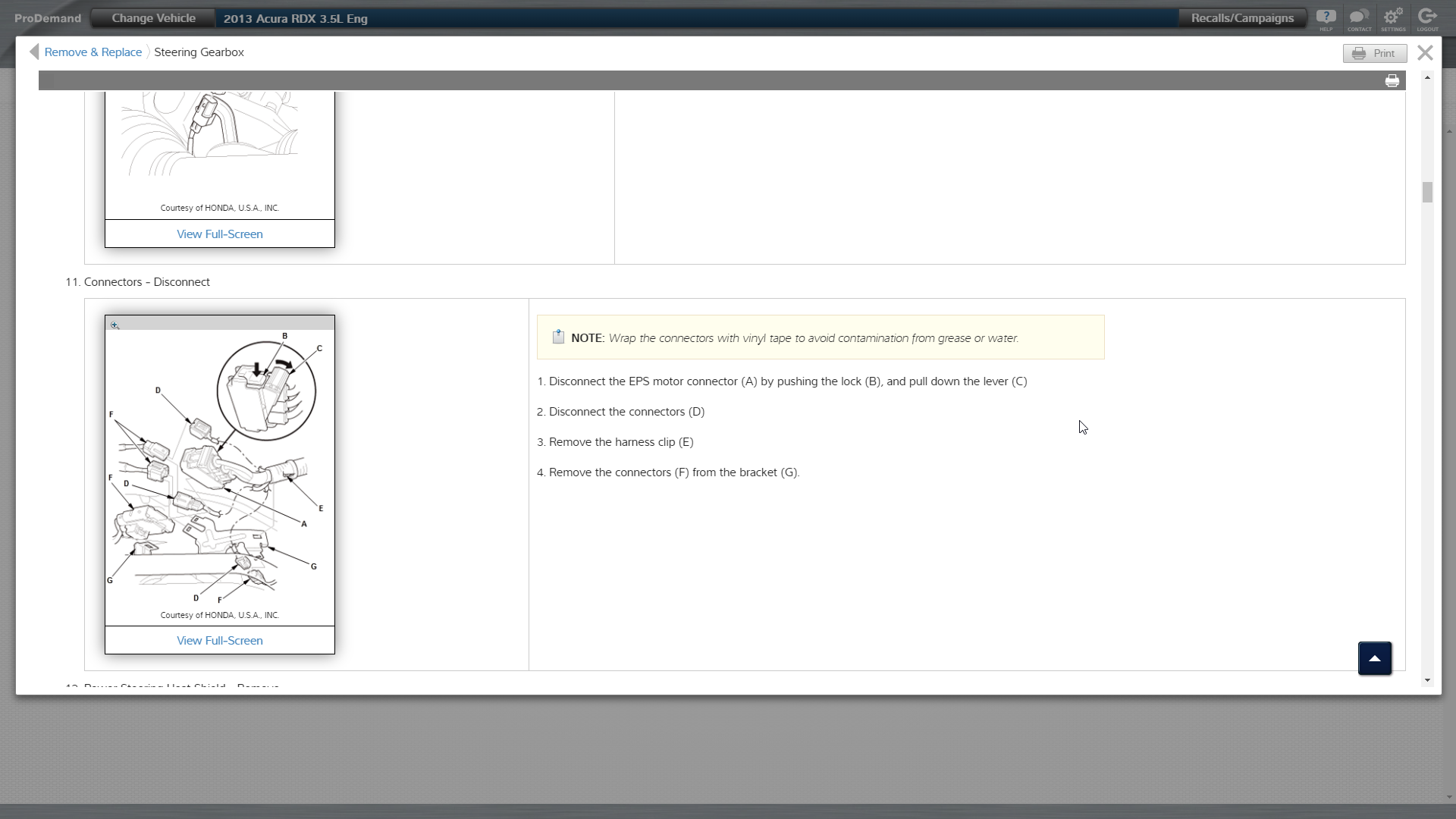Image resolution: width=1456 pixels, height=819 pixels.
Task: Open the Contact chat bubble icon
Action: pyautogui.click(x=1359, y=17)
